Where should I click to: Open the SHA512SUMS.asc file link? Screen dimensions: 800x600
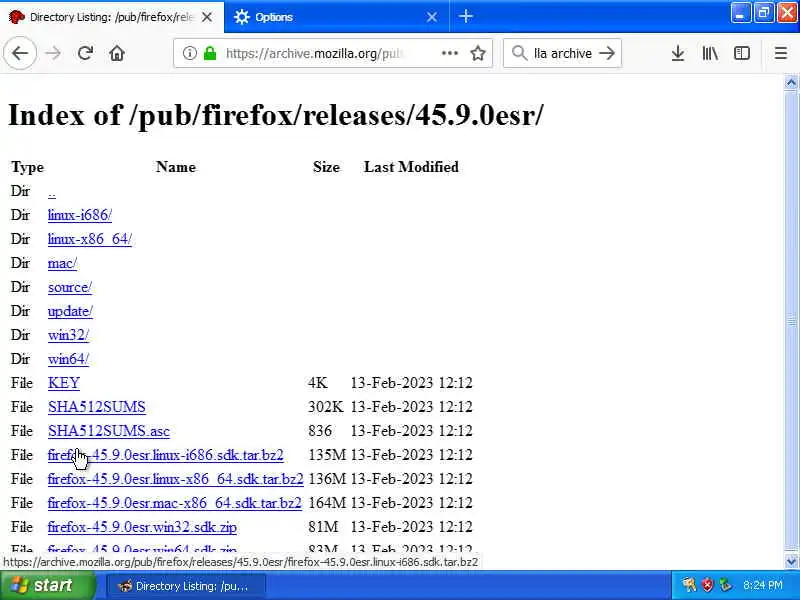109,431
